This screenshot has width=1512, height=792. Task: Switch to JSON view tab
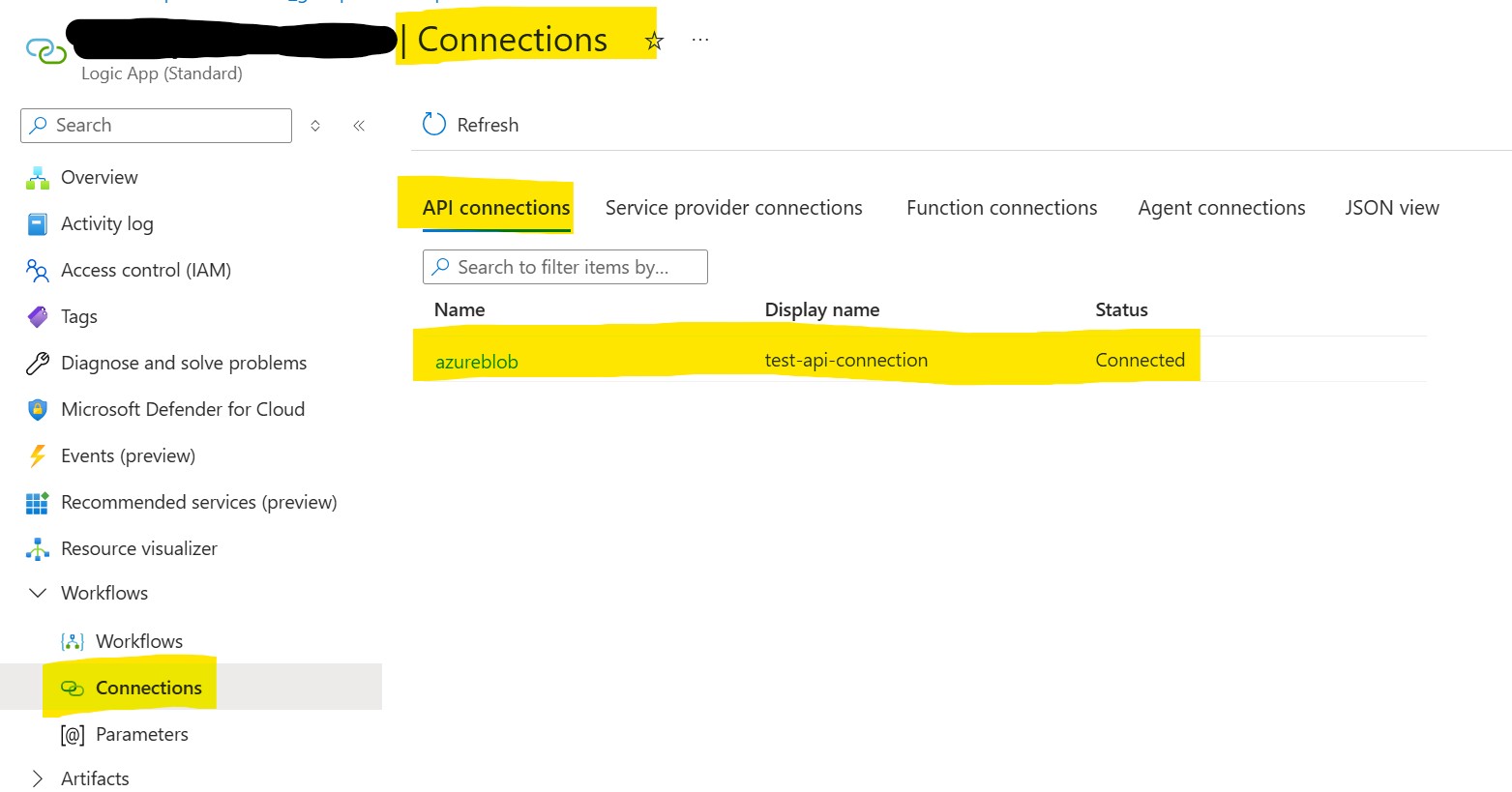pos(1392,208)
